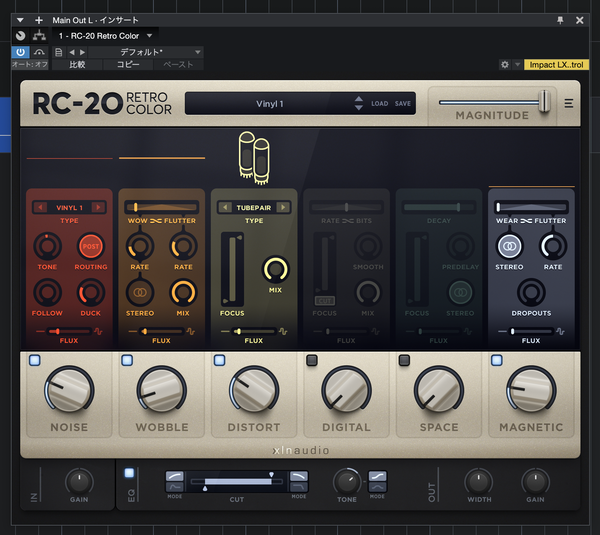This screenshot has width=600, height=535.
Task: Select the high cut upper MODE icon
Action: pyautogui.click(x=298, y=476)
